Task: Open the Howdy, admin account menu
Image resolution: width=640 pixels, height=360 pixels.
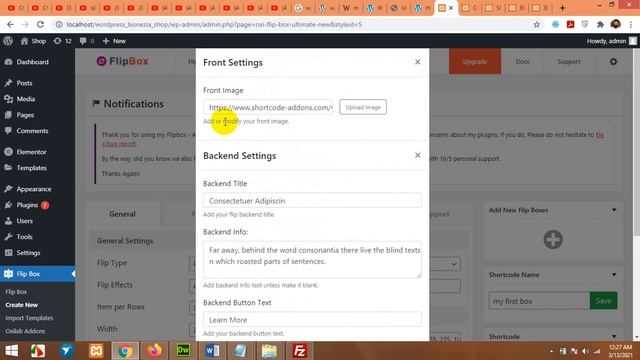Action: [x=611, y=41]
